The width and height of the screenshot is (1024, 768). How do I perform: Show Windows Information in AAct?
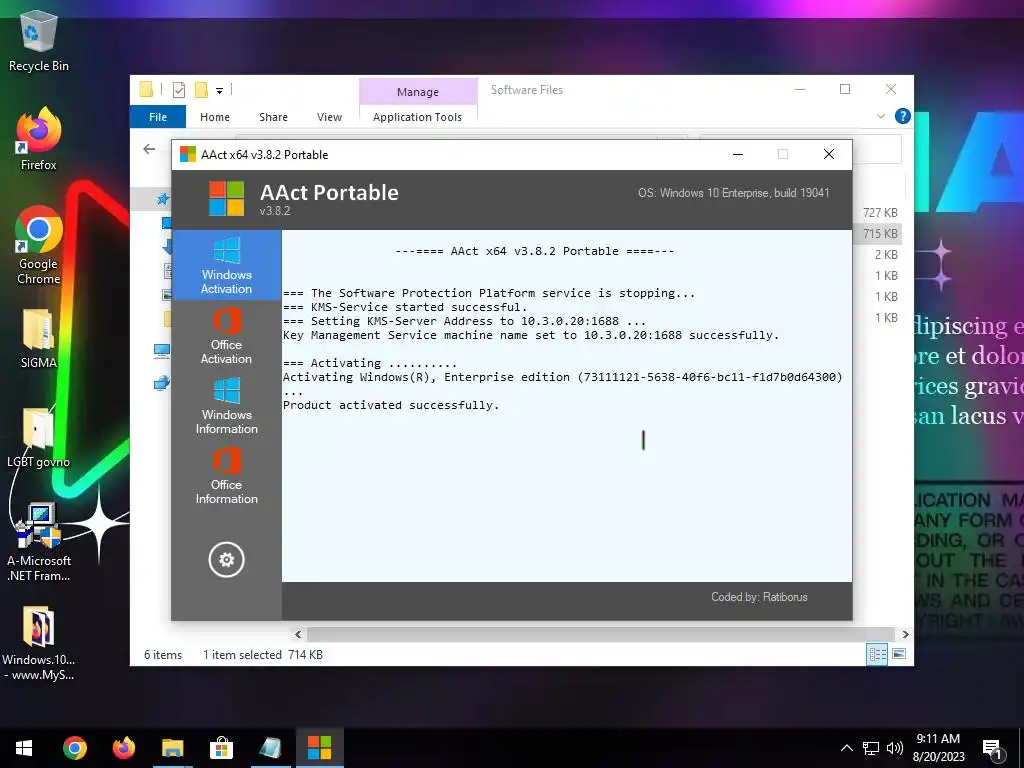[x=226, y=405]
